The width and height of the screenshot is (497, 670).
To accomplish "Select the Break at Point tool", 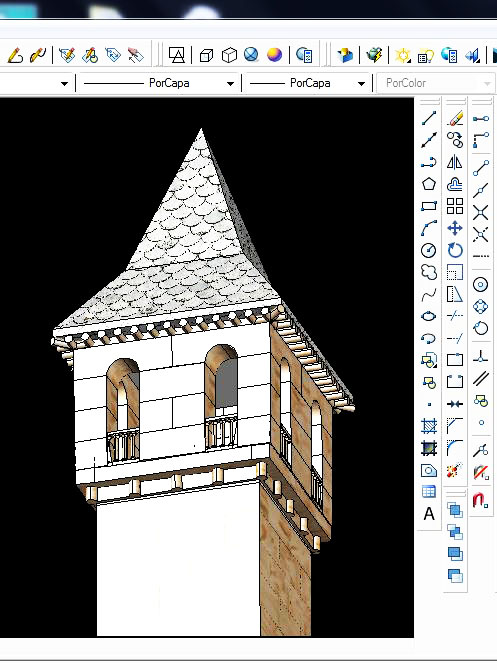I will click(x=455, y=360).
